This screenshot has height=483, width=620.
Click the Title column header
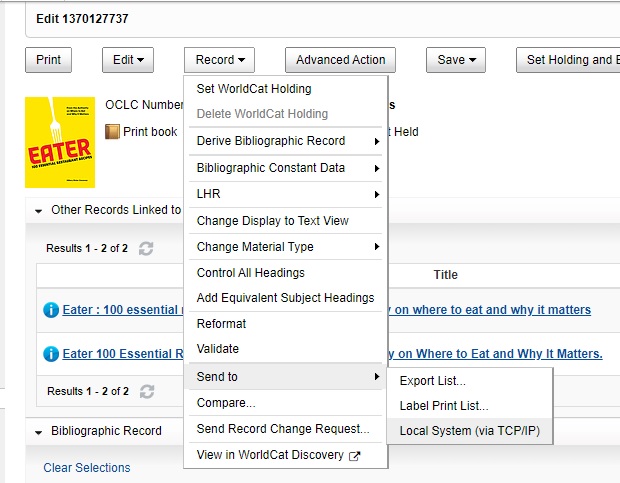point(446,275)
